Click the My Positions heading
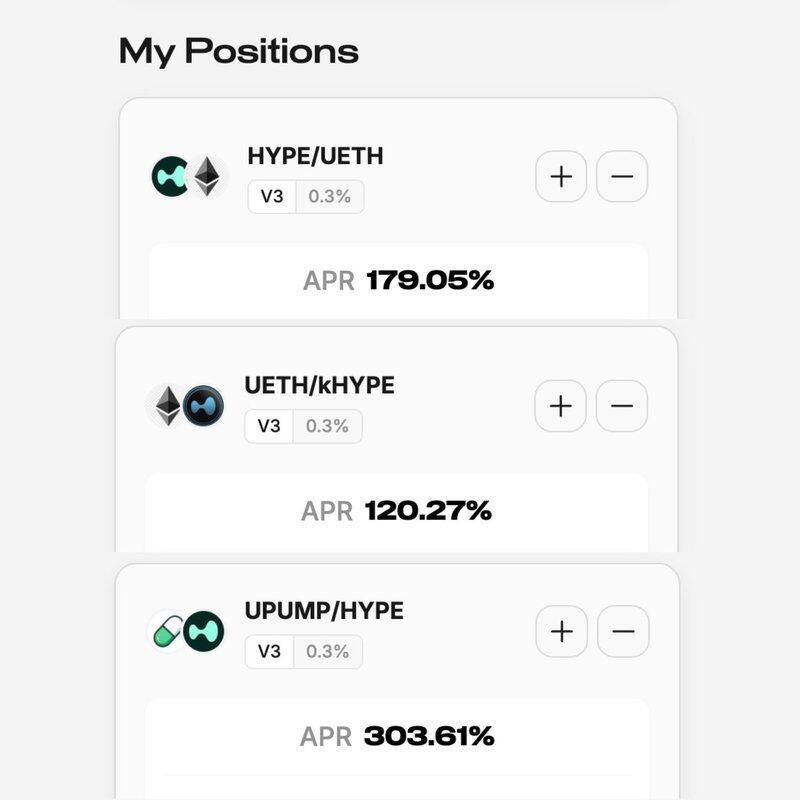This screenshot has height=800, width=800. (238, 50)
